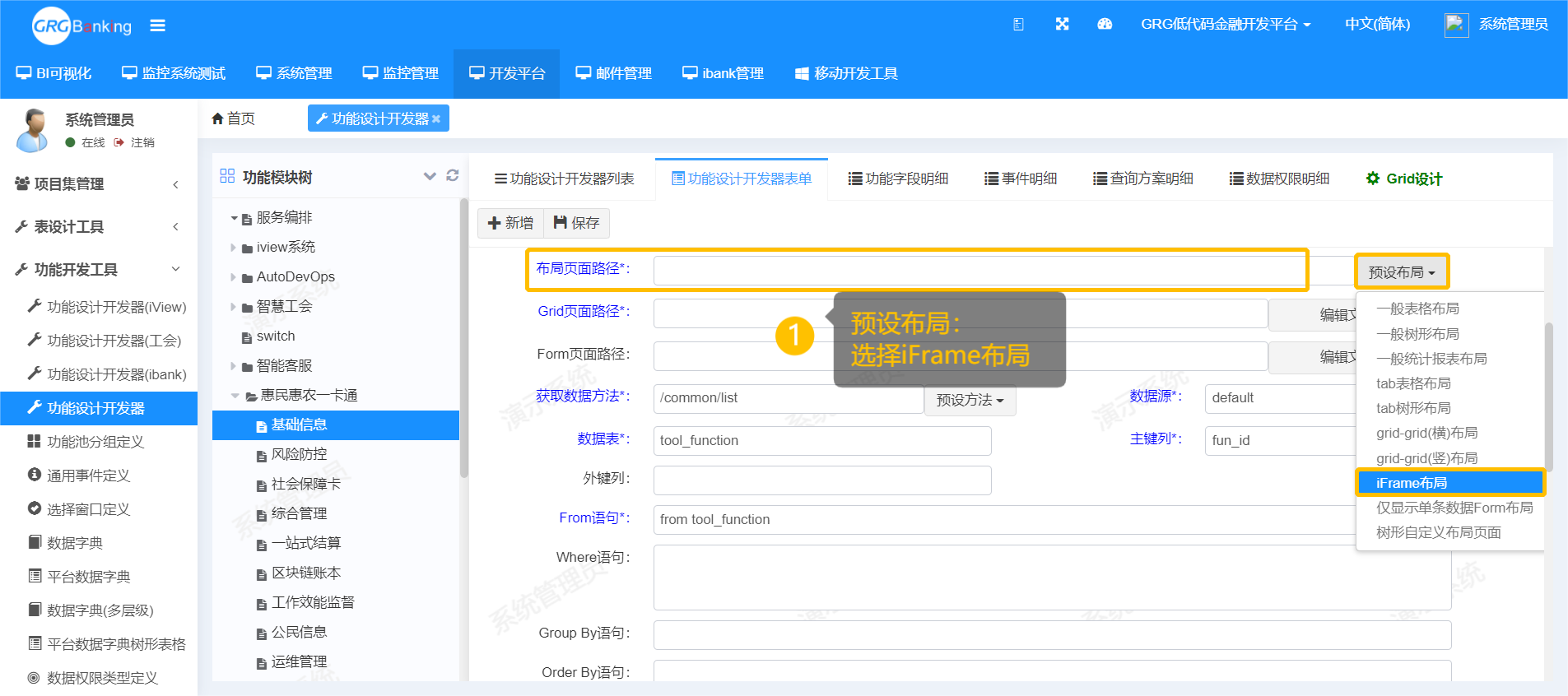
Task: Click the administrator avatar in the header
Action: coord(1456,25)
